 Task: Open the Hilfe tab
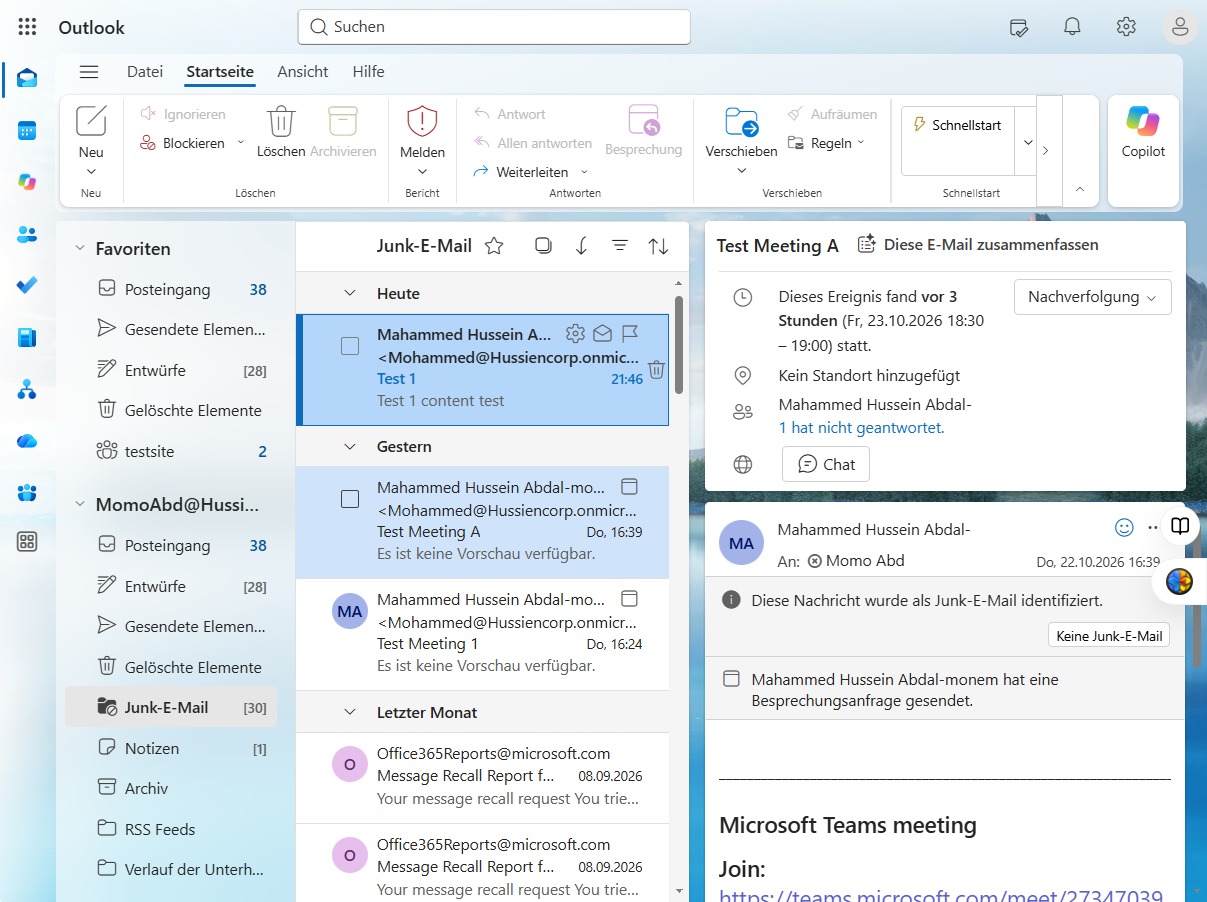click(x=368, y=72)
